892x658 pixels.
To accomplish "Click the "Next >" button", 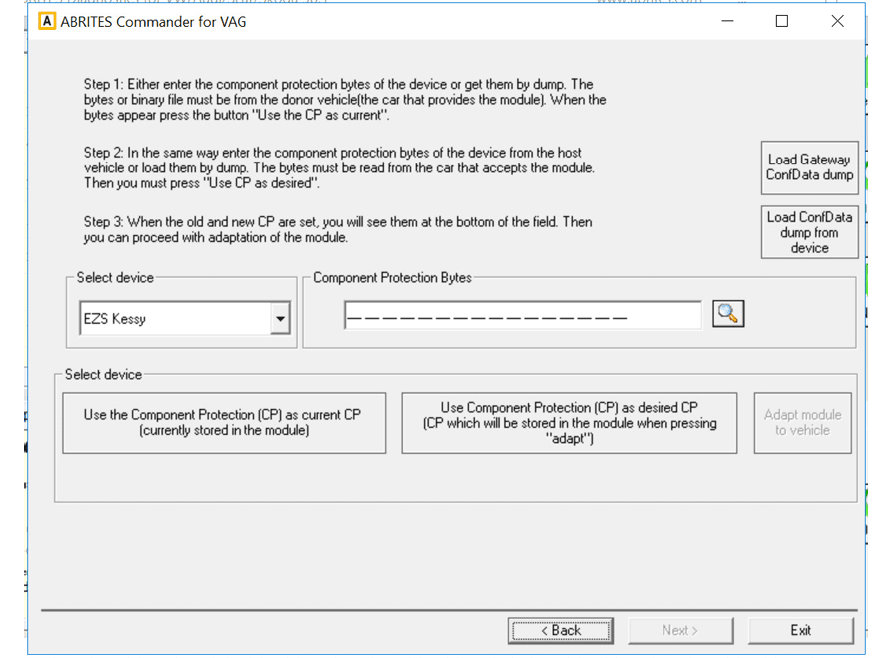I will coord(680,630).
